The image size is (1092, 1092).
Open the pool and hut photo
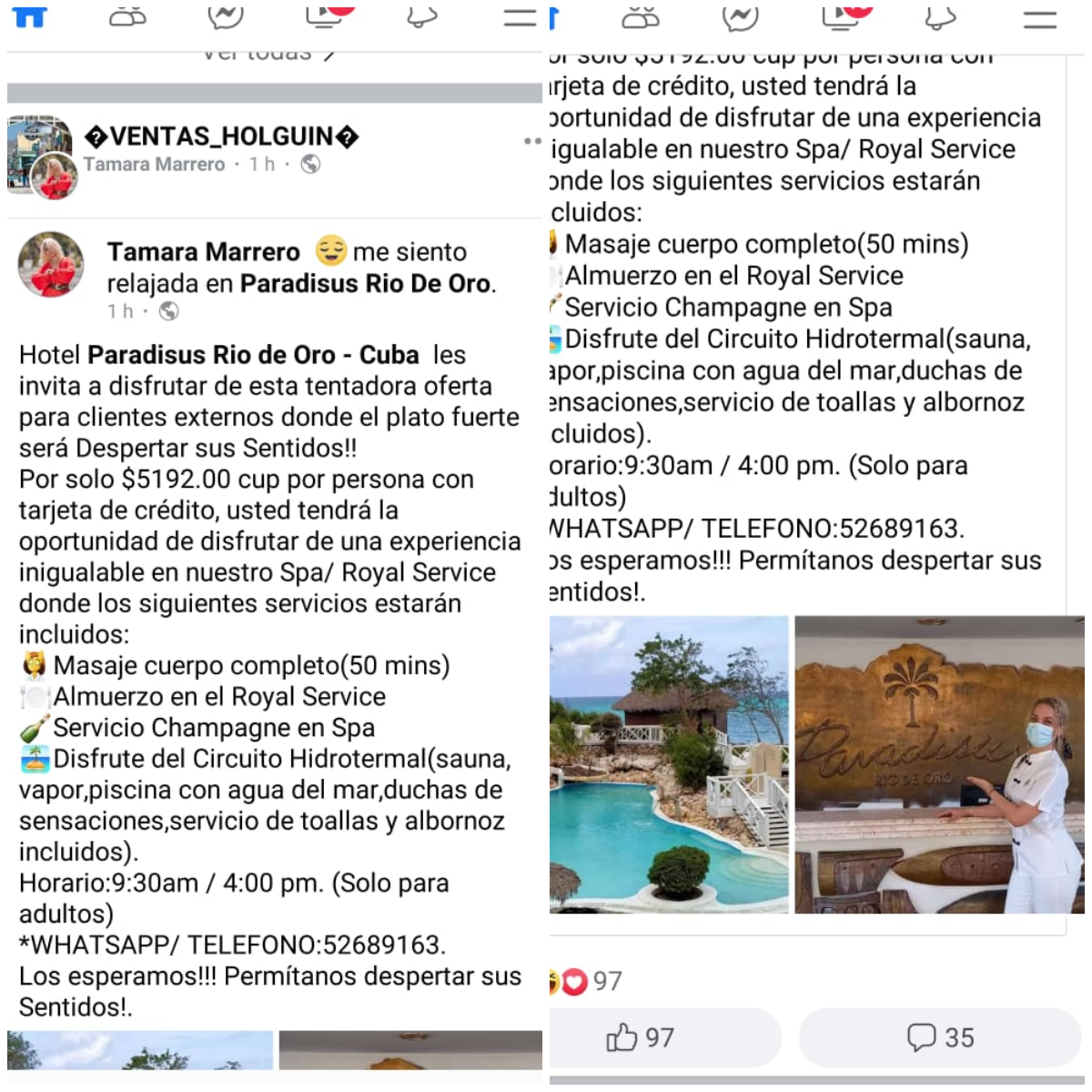pyautogui.click(x=669, y=764)
